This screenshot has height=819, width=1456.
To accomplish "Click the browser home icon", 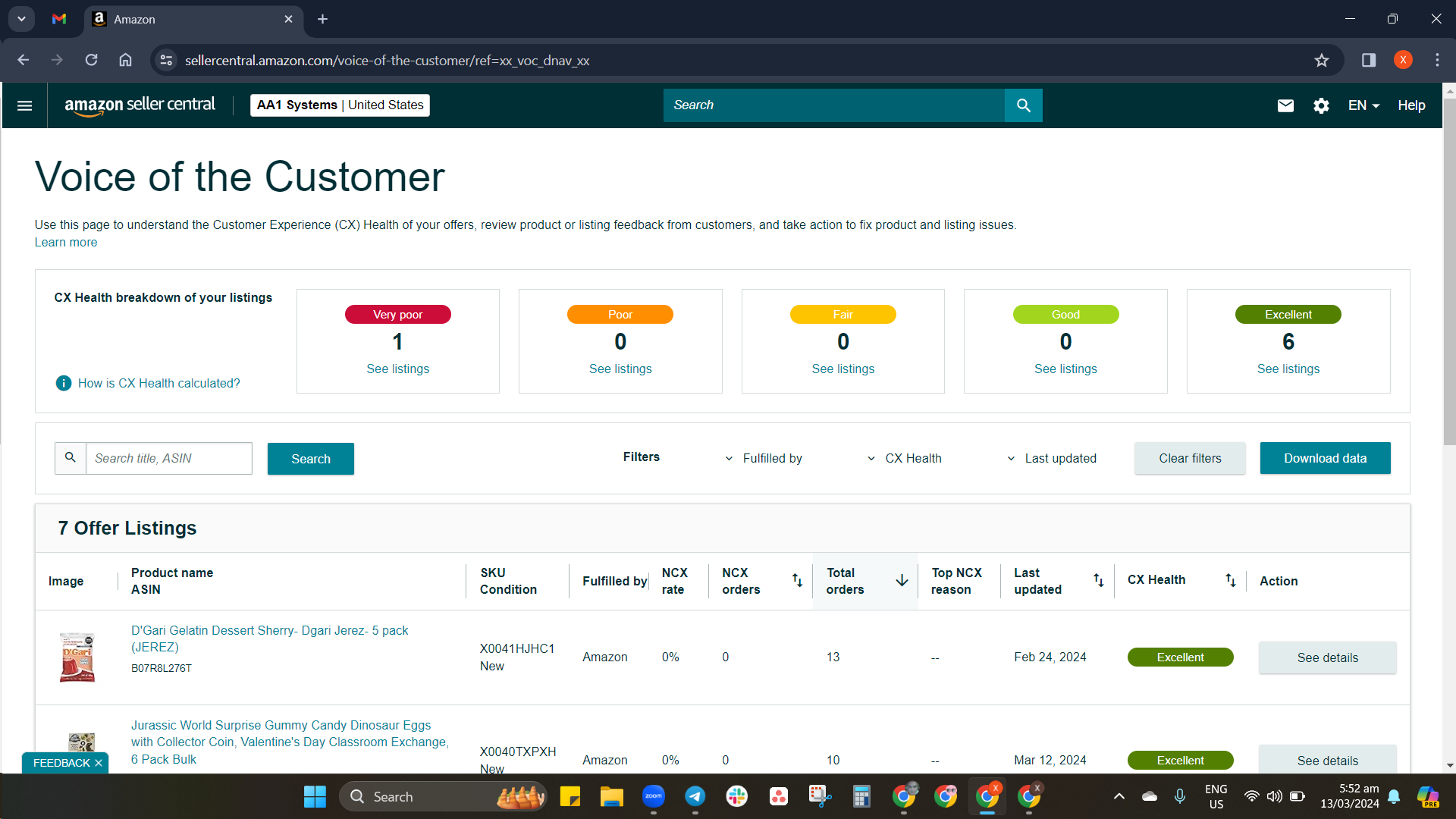I will (x=125, y=60).
